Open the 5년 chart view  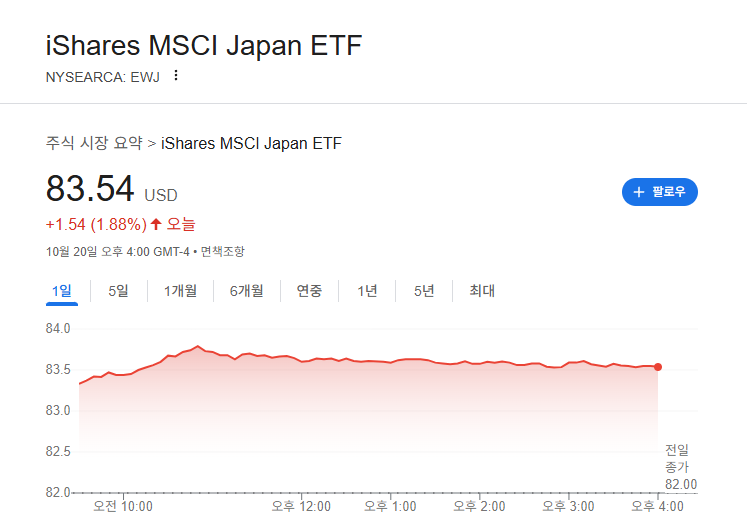point(424,291)
